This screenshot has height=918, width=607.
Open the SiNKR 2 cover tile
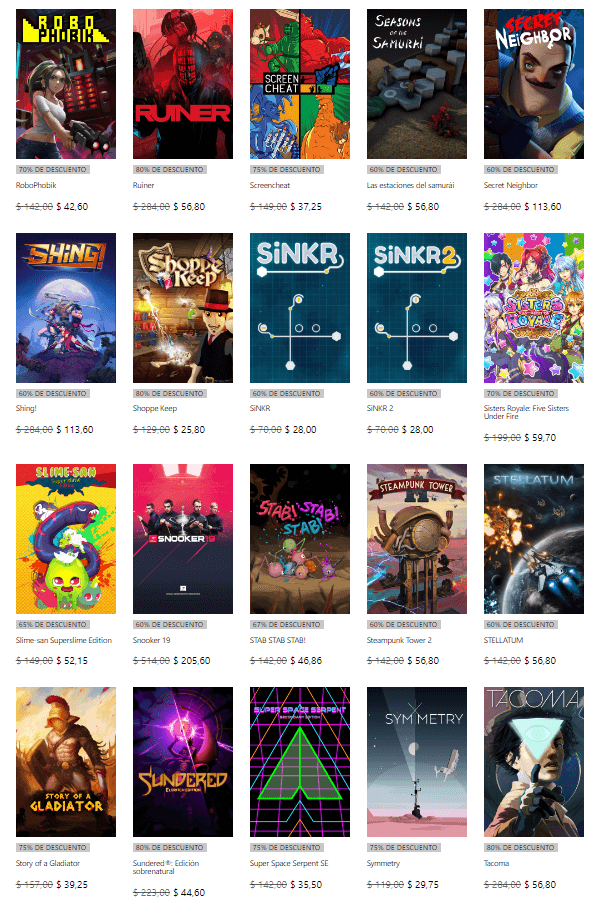417,308
